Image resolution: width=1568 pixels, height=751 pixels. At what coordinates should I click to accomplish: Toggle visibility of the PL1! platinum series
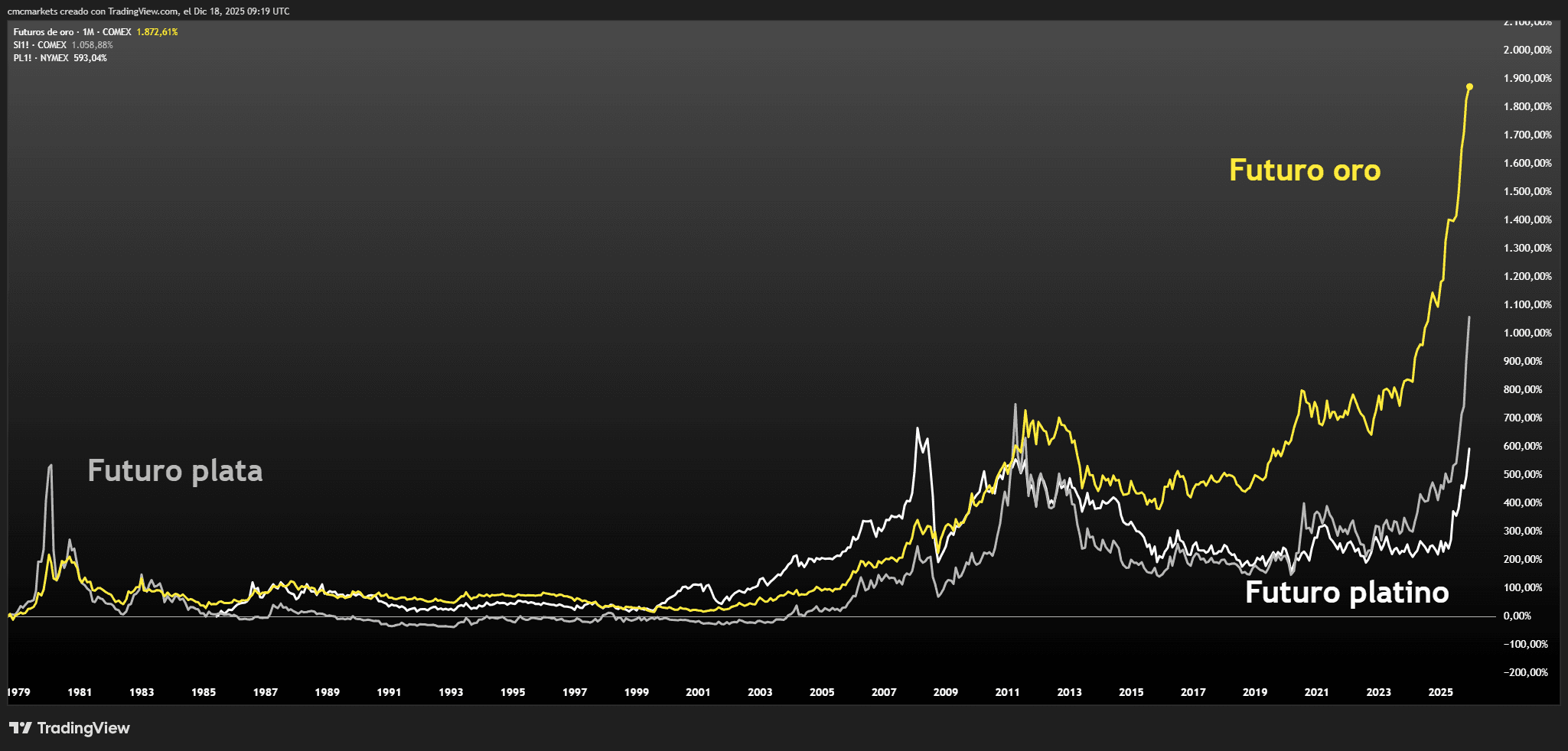(21, 59)
